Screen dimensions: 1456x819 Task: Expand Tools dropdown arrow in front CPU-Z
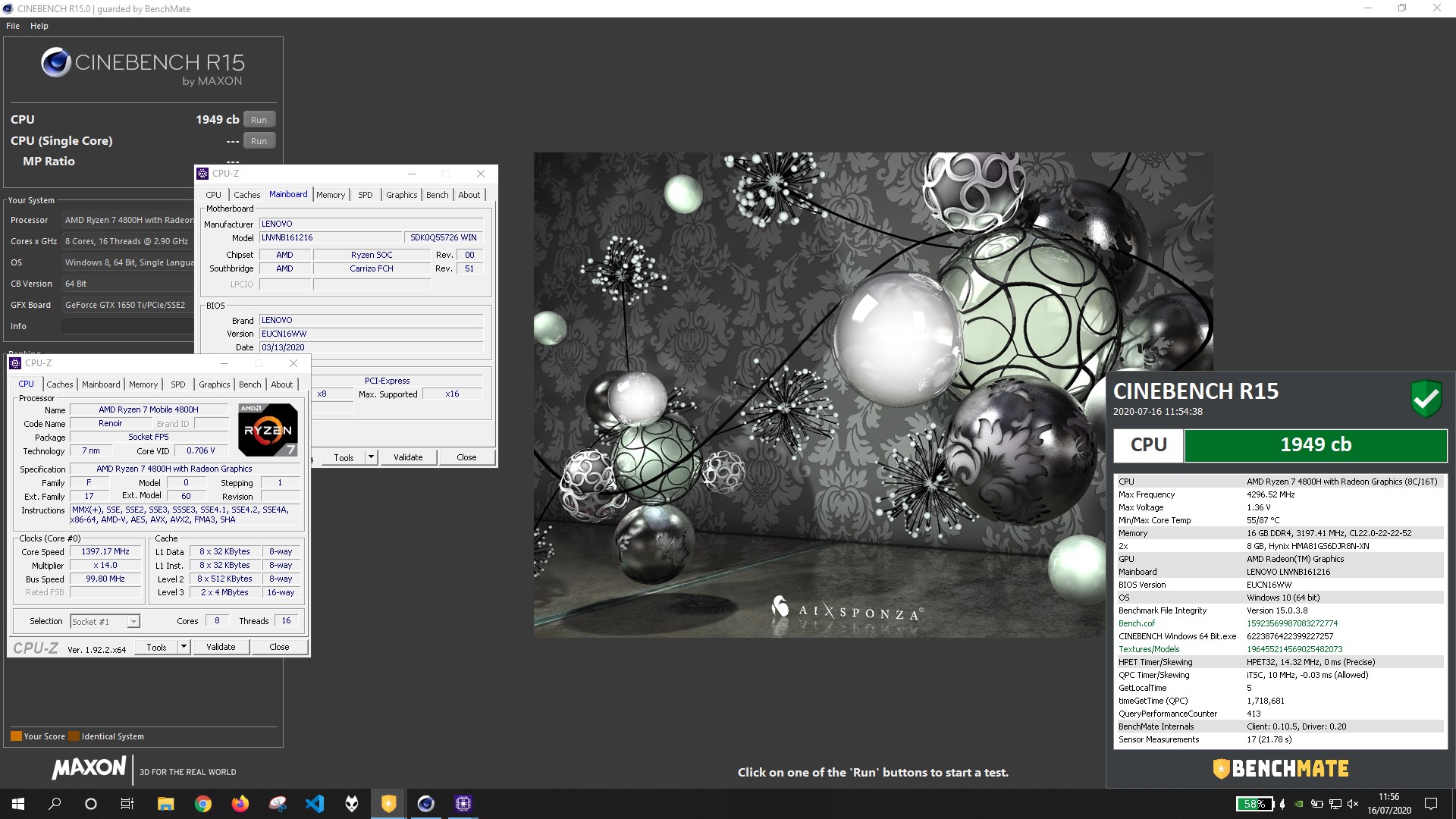(x=184, y=647)
